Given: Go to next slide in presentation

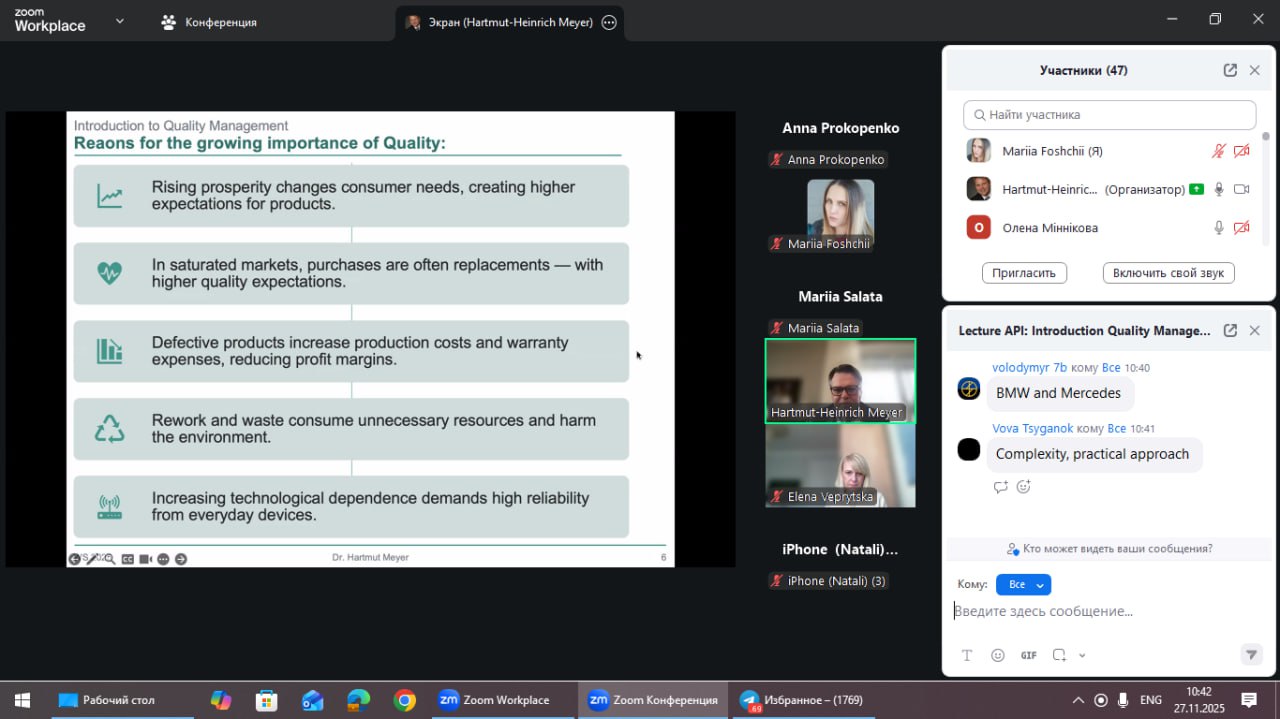Looking at the screenshot, I should [181, 559].
